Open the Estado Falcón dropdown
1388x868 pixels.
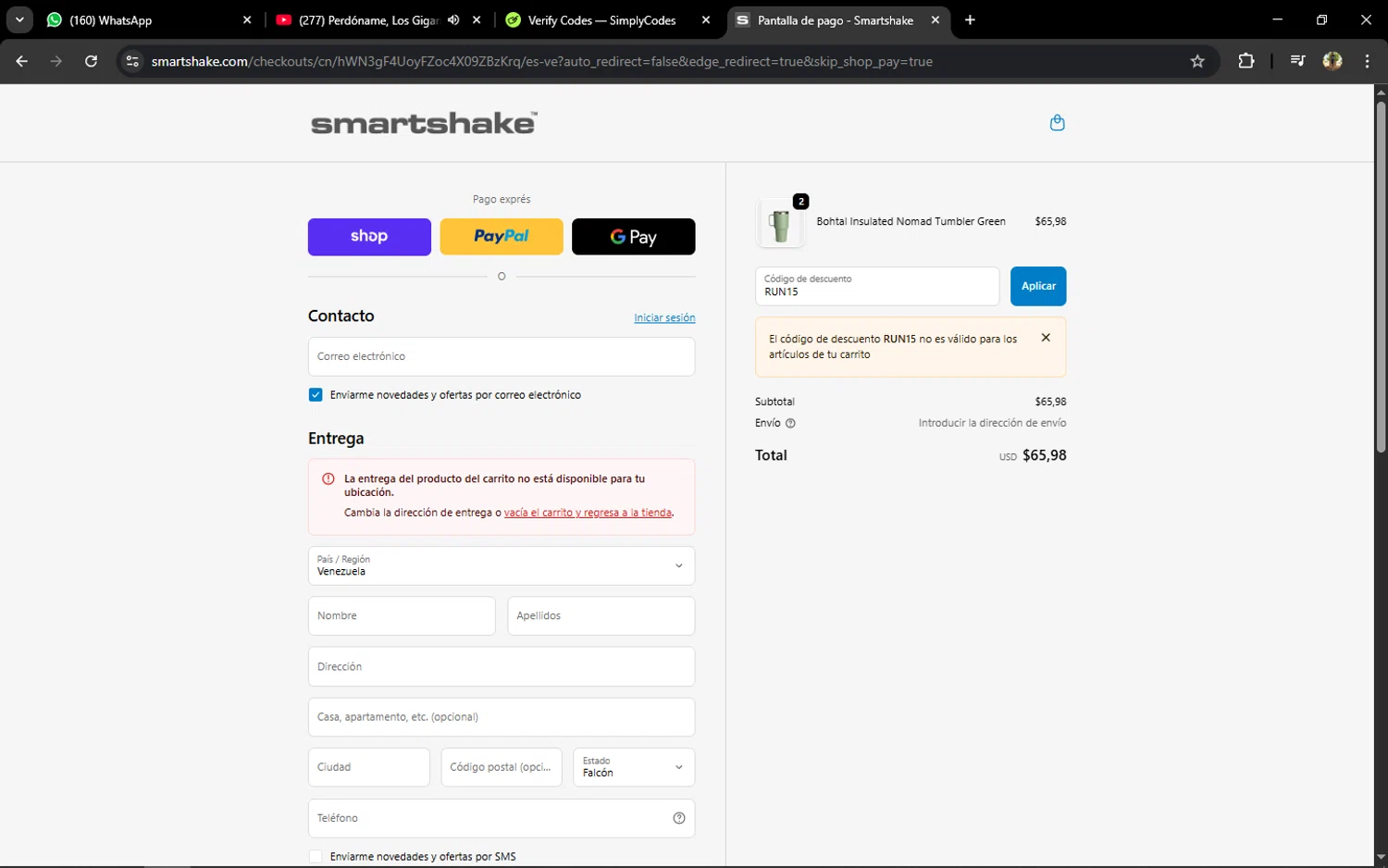634,767
